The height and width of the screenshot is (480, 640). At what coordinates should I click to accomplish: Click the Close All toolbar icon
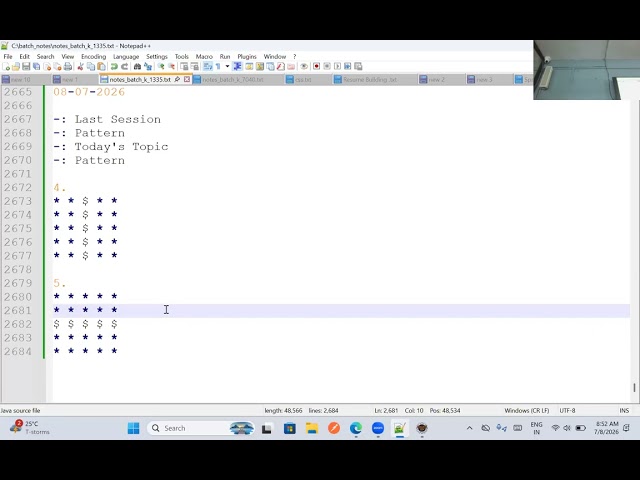pyautogui.click(x=58, y=66)
